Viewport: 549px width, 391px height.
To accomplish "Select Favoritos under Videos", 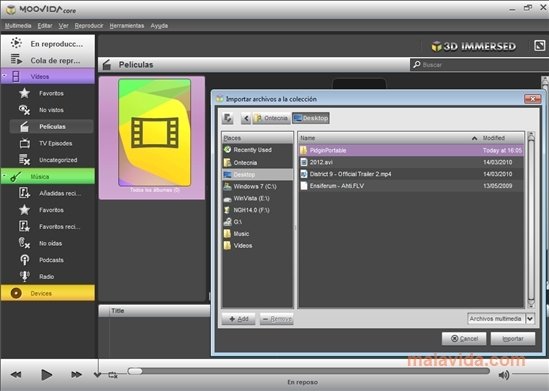I will [x=51, y=93].
